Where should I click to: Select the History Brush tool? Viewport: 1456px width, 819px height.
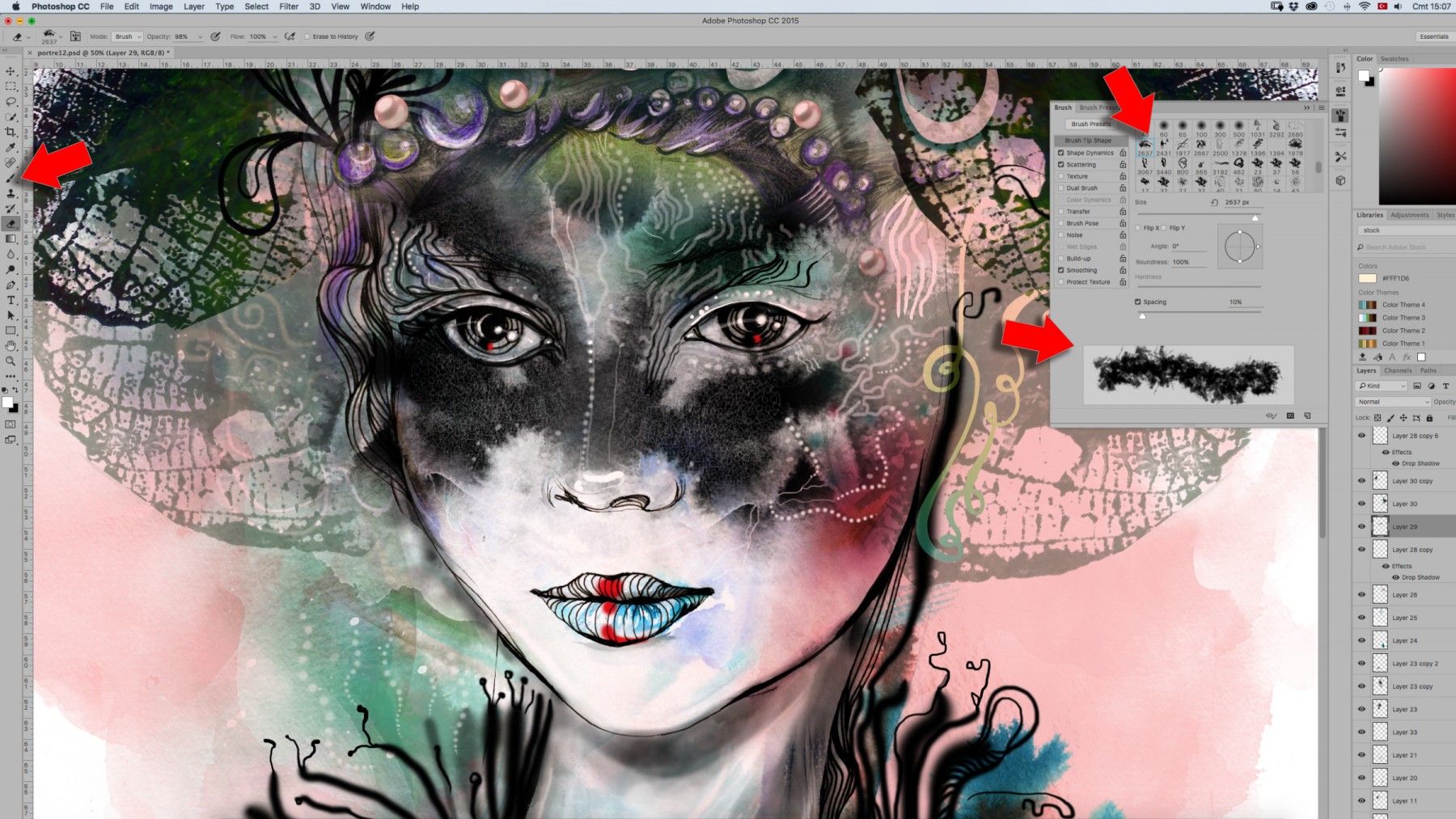[11, 209]
